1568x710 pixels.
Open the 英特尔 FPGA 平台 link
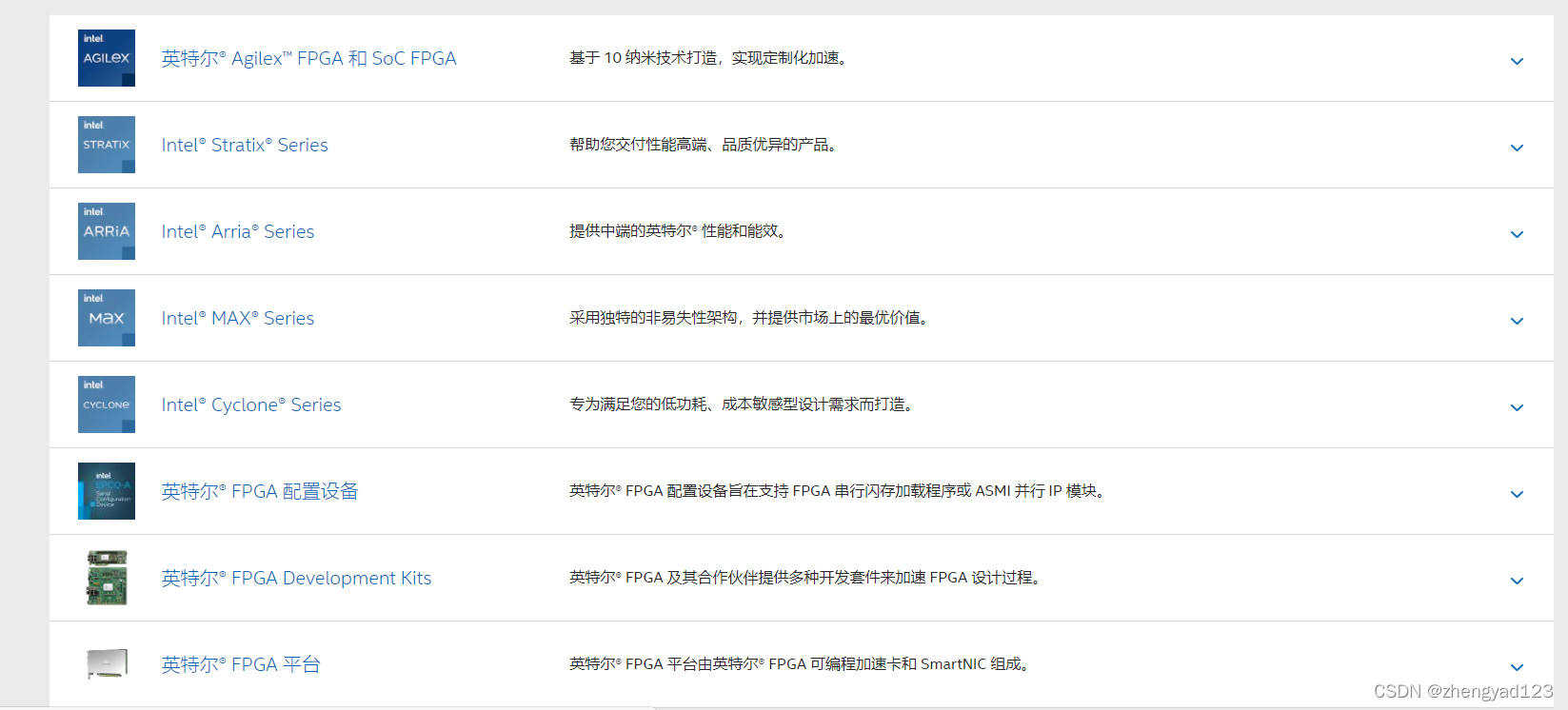pos(241,664)
